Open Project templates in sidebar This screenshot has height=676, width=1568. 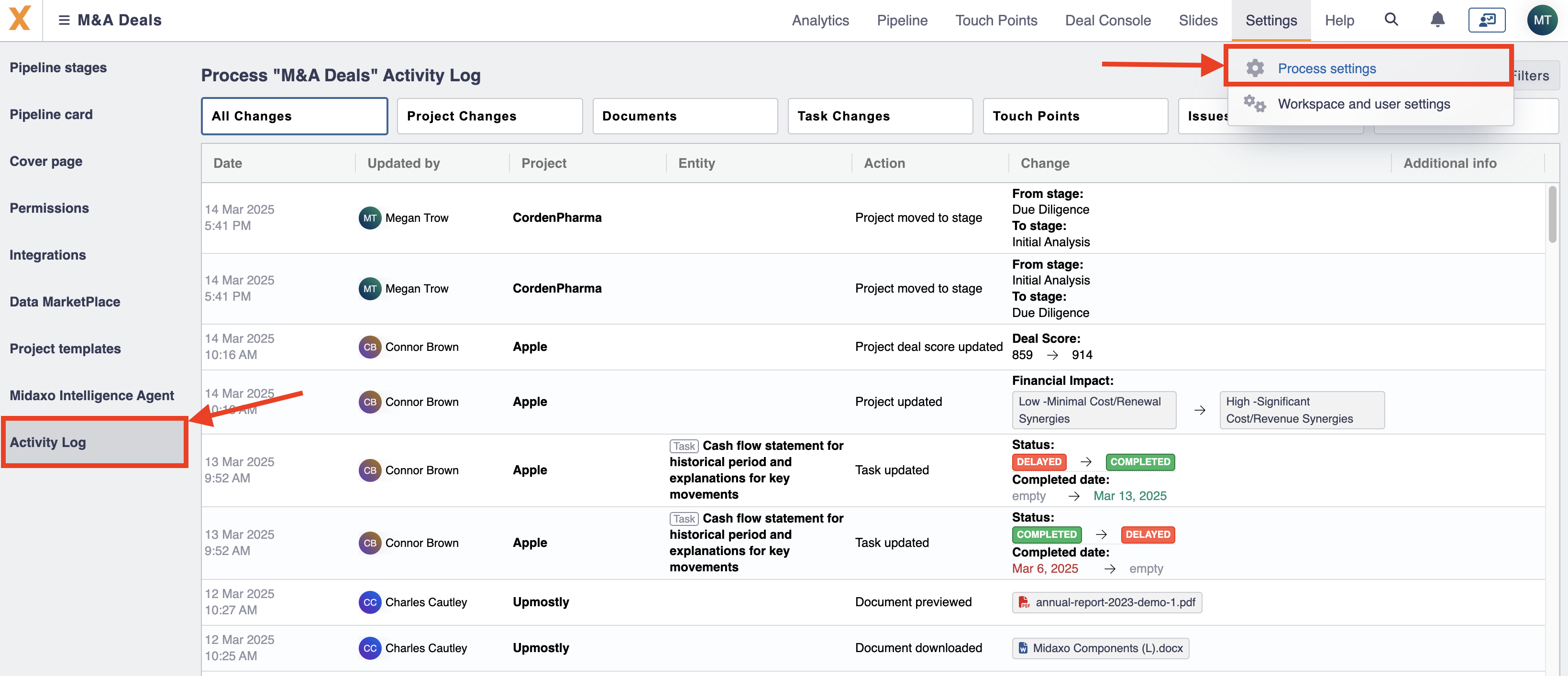tap(65, 349)
